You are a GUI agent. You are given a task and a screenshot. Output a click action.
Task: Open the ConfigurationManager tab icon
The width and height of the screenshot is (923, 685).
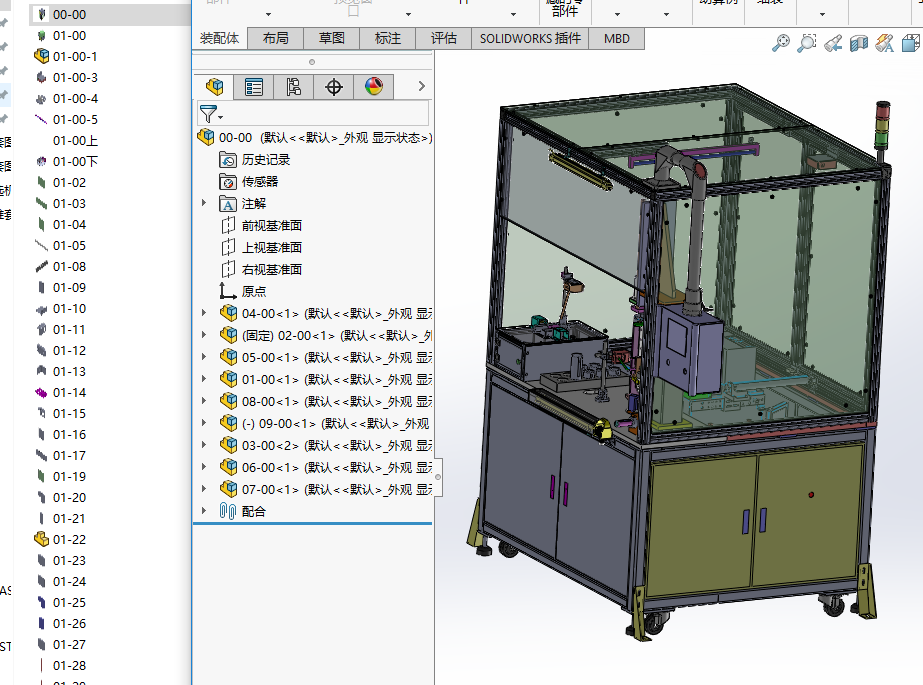(293, 87)
